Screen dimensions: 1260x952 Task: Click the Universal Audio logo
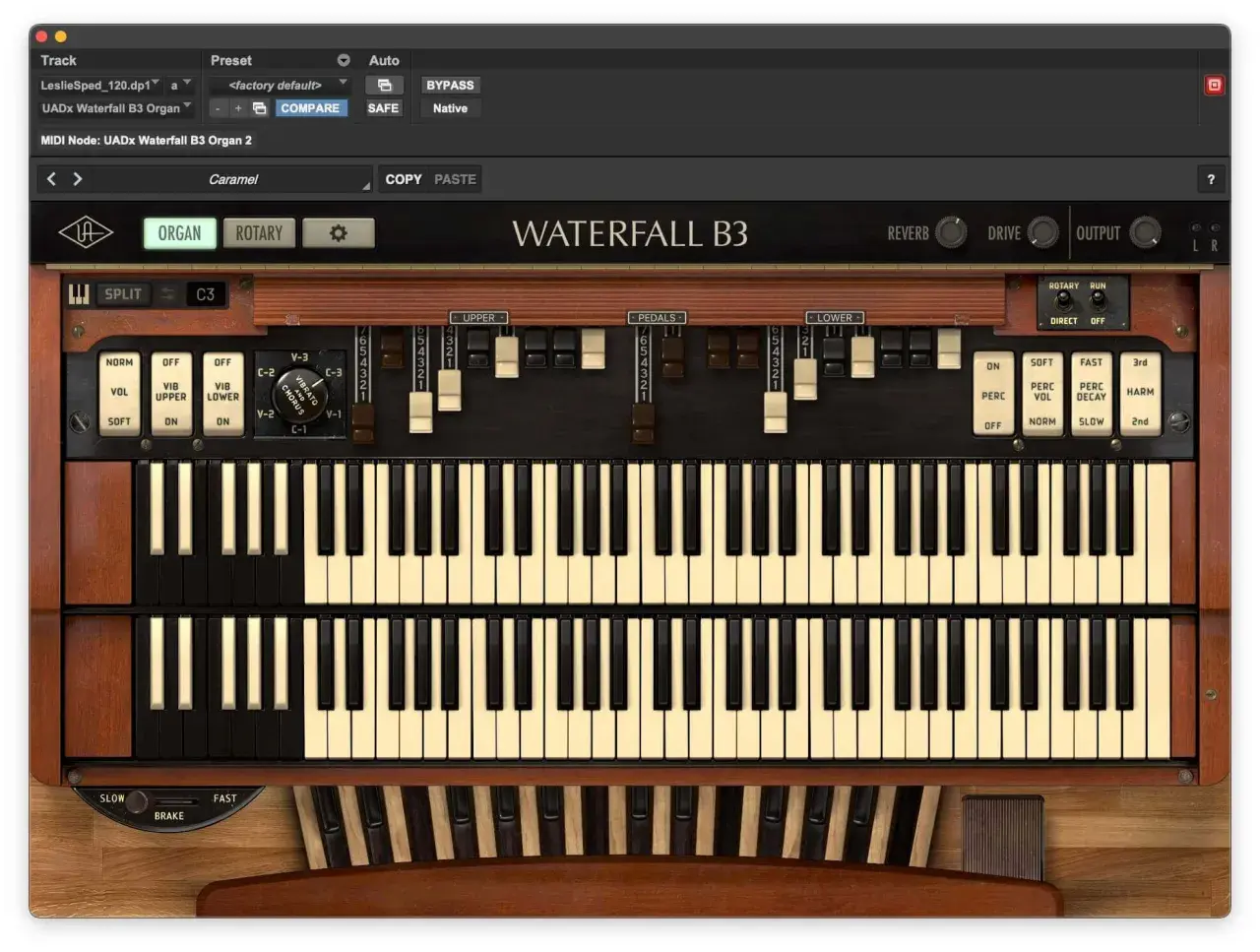click(86, 233)
